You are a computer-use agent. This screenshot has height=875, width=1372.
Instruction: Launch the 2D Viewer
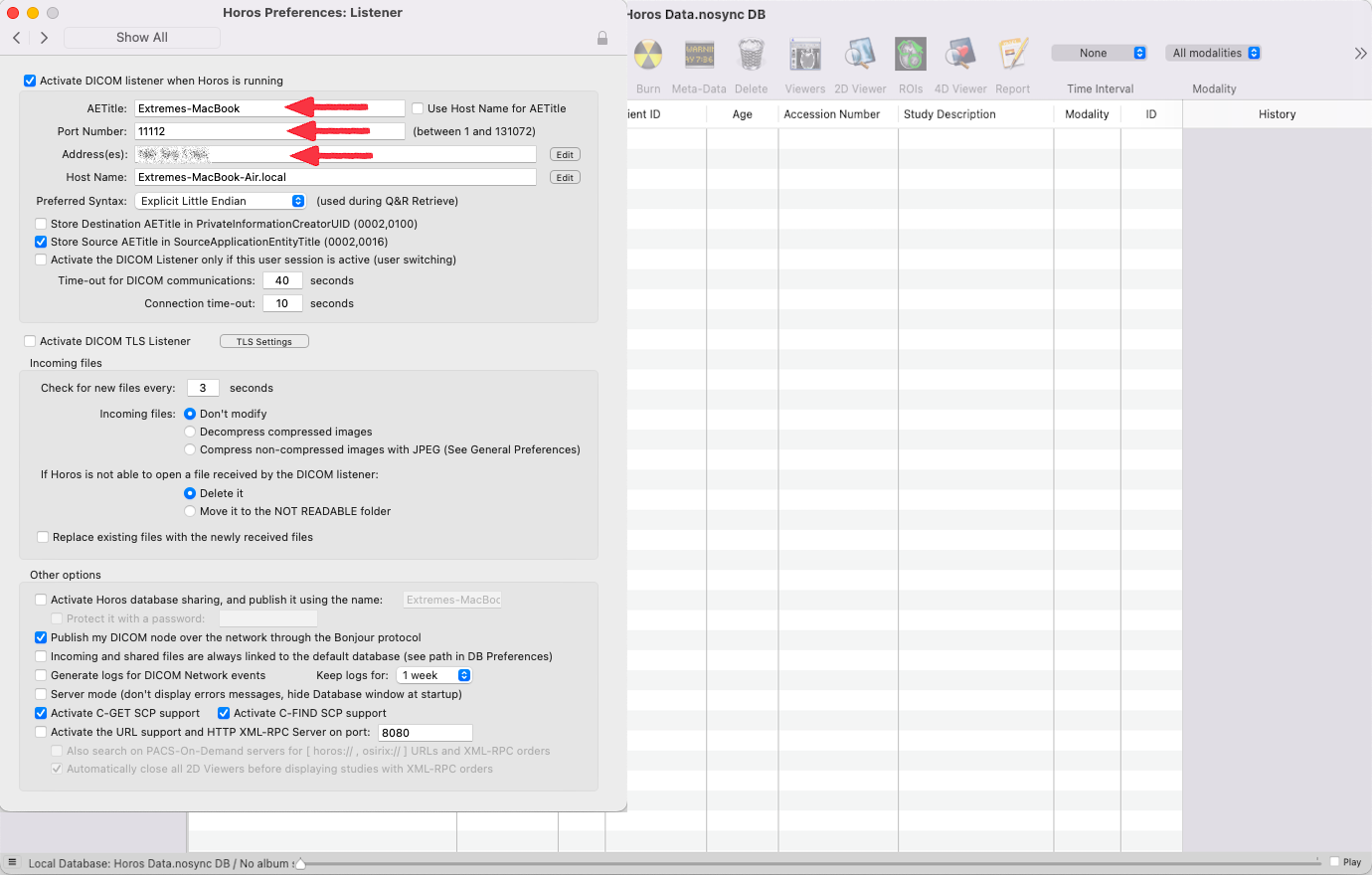coord(859,54)
